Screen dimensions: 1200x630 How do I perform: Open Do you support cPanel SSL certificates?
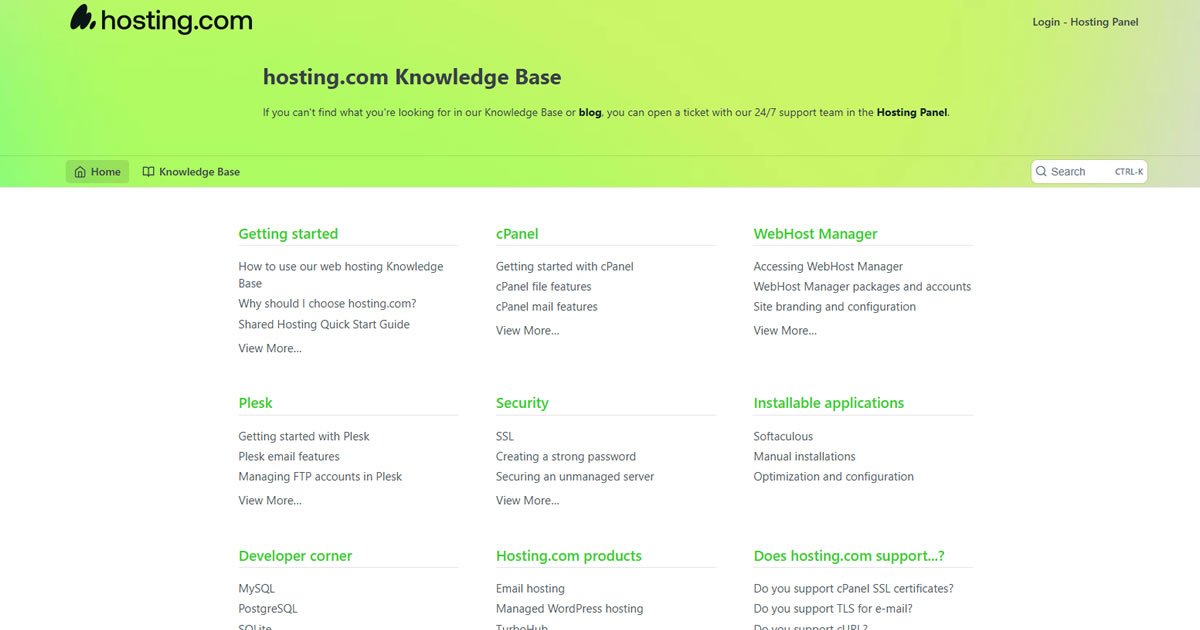[x=853, y=589]
